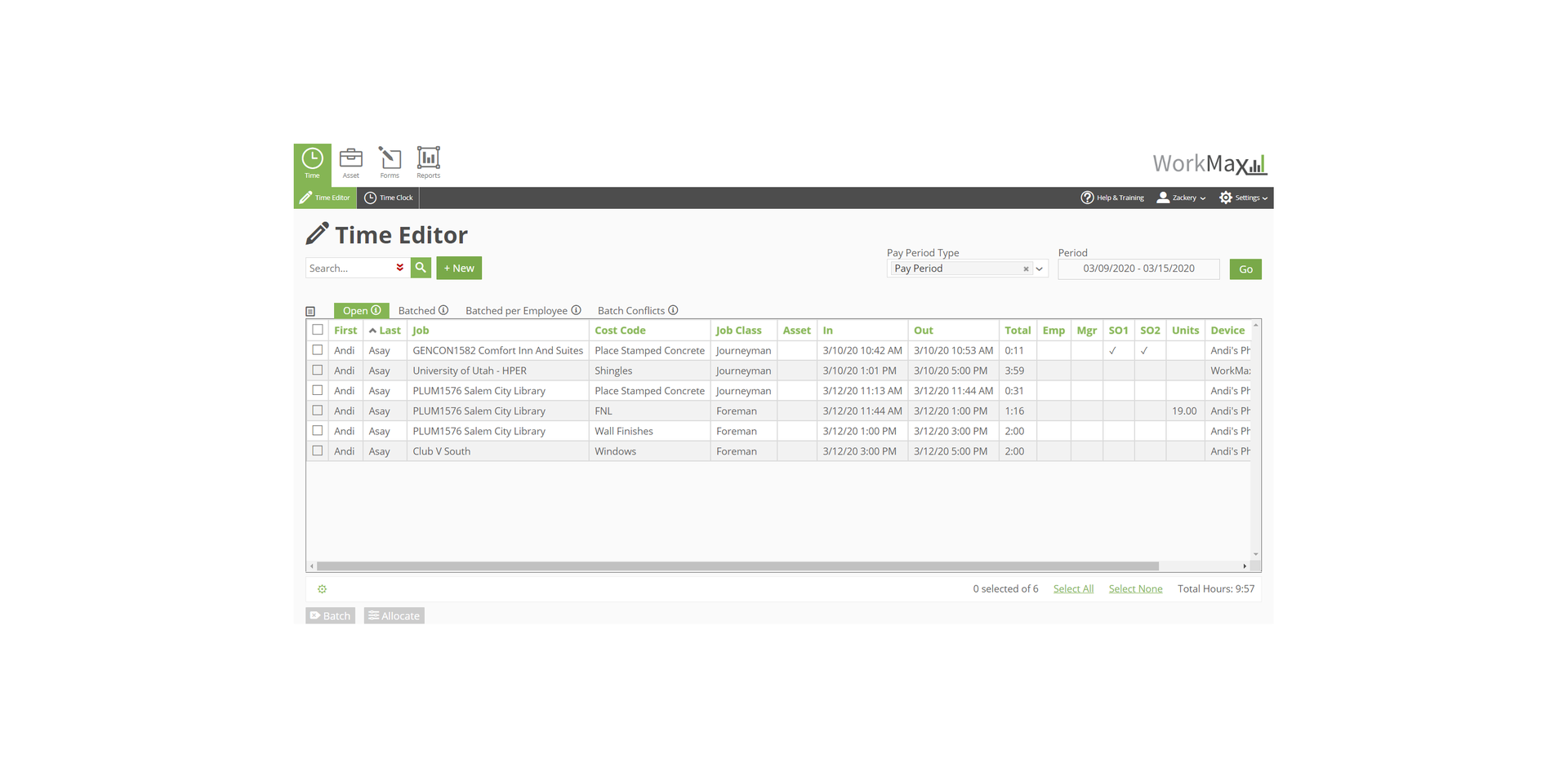Open the Zackery user menu
This screenshot has width=1568, height=768.
[x=1181, y=198]
